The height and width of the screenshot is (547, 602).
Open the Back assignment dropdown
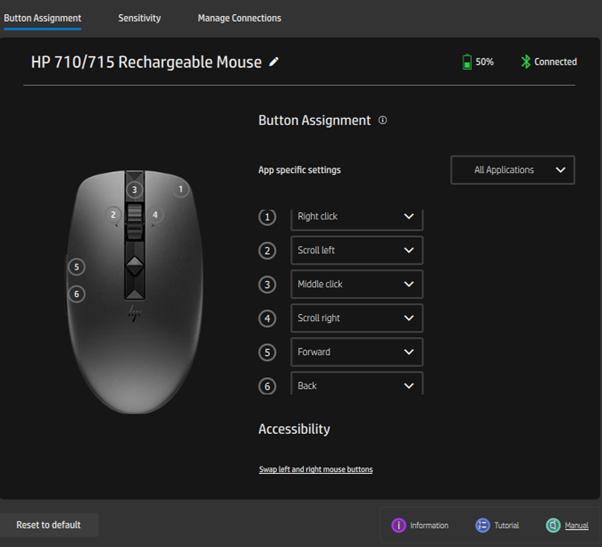pyautogui.click(x=357, y=383)
